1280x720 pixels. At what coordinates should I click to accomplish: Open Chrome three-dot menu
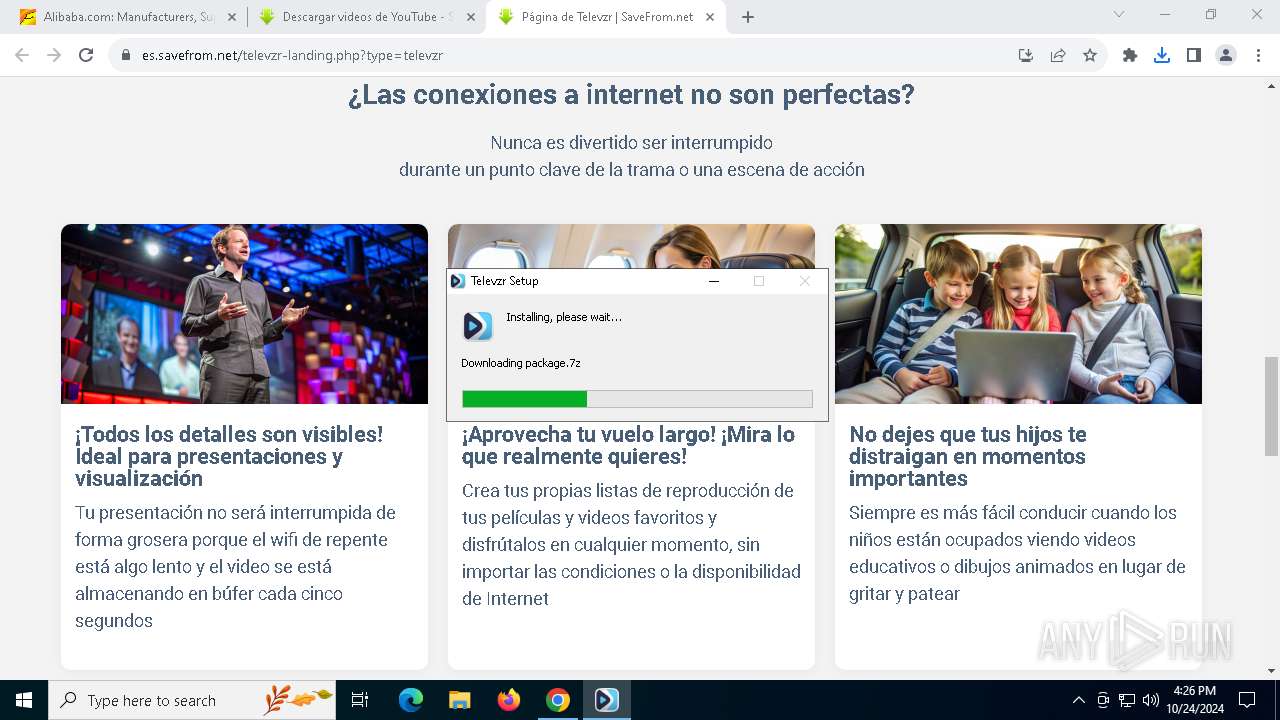tap(1258, 55)
